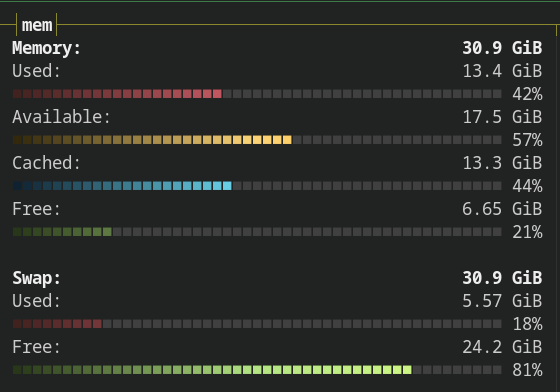Click the red memory Used bar
Viewport: 560px width, 392px height.
pyautogui.click(x=257, y=94)
